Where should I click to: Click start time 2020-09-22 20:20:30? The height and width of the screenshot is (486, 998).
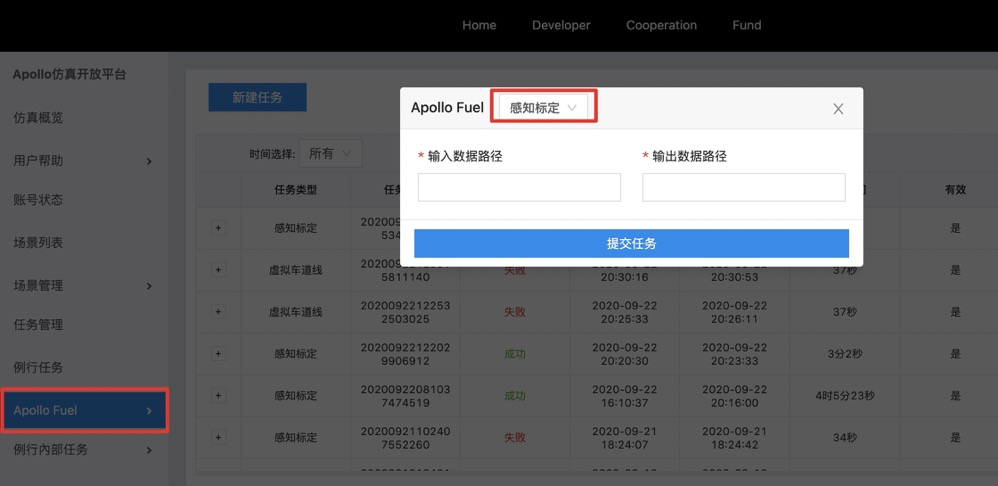(624, 354)
